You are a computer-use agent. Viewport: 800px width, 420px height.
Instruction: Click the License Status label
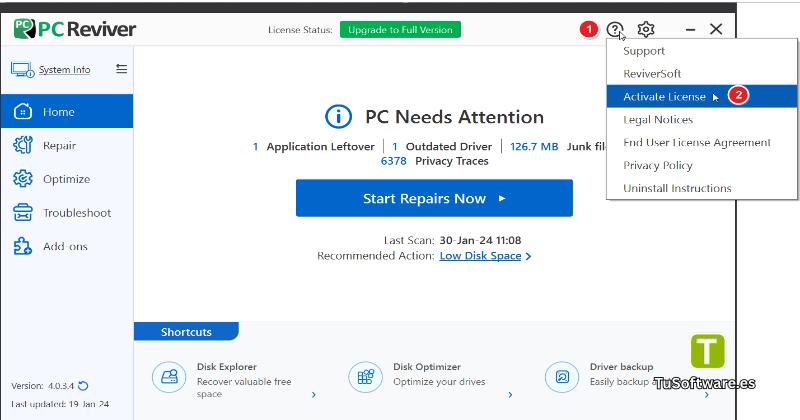300,30
